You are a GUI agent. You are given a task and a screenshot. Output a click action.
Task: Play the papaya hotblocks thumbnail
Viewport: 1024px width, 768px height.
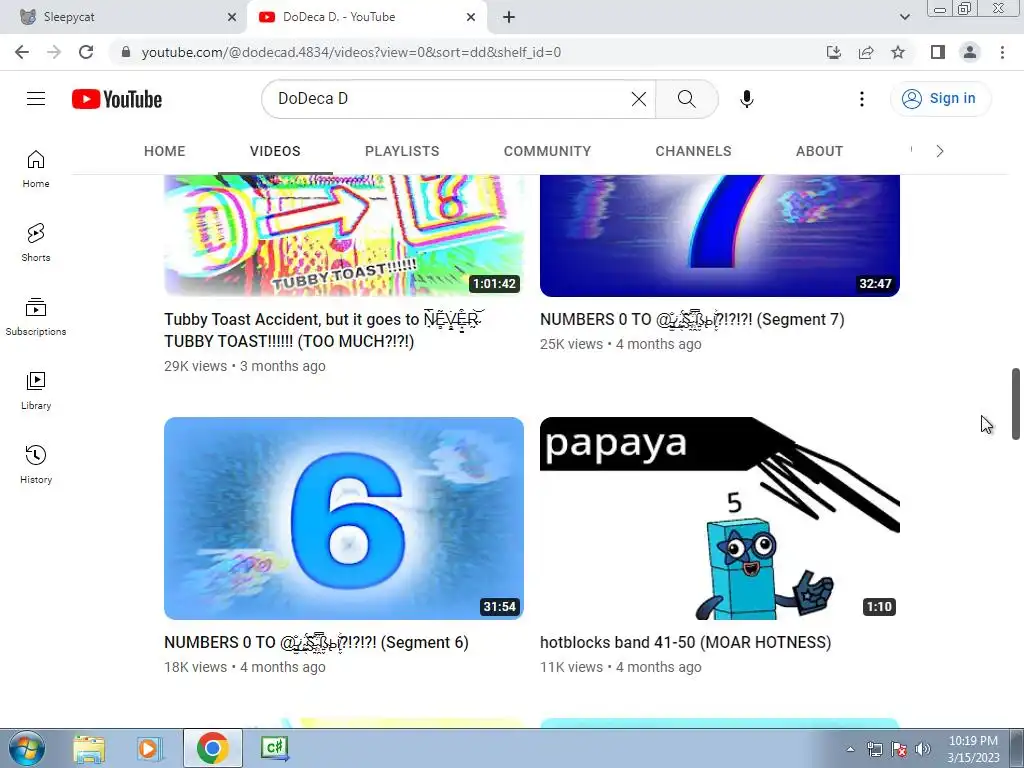tap(720, 519)
